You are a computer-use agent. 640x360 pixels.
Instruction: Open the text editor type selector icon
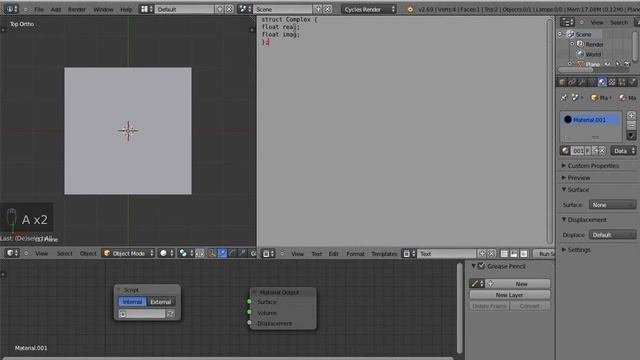[268, 254]
